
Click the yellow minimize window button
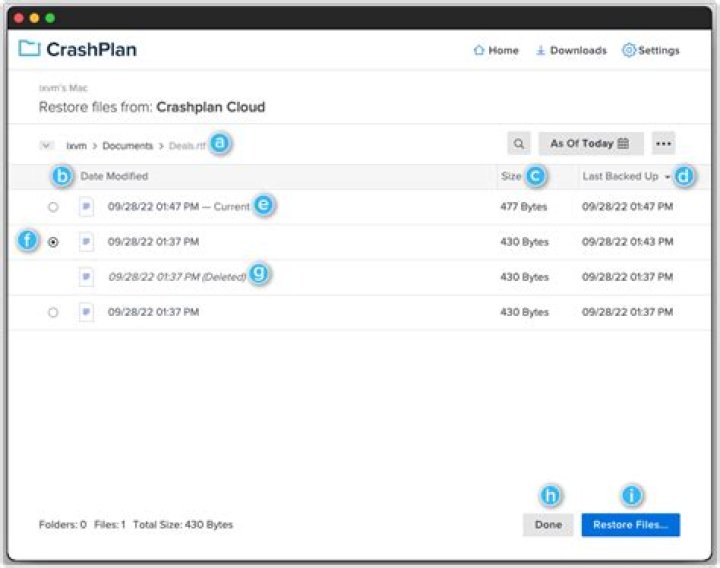34,18
